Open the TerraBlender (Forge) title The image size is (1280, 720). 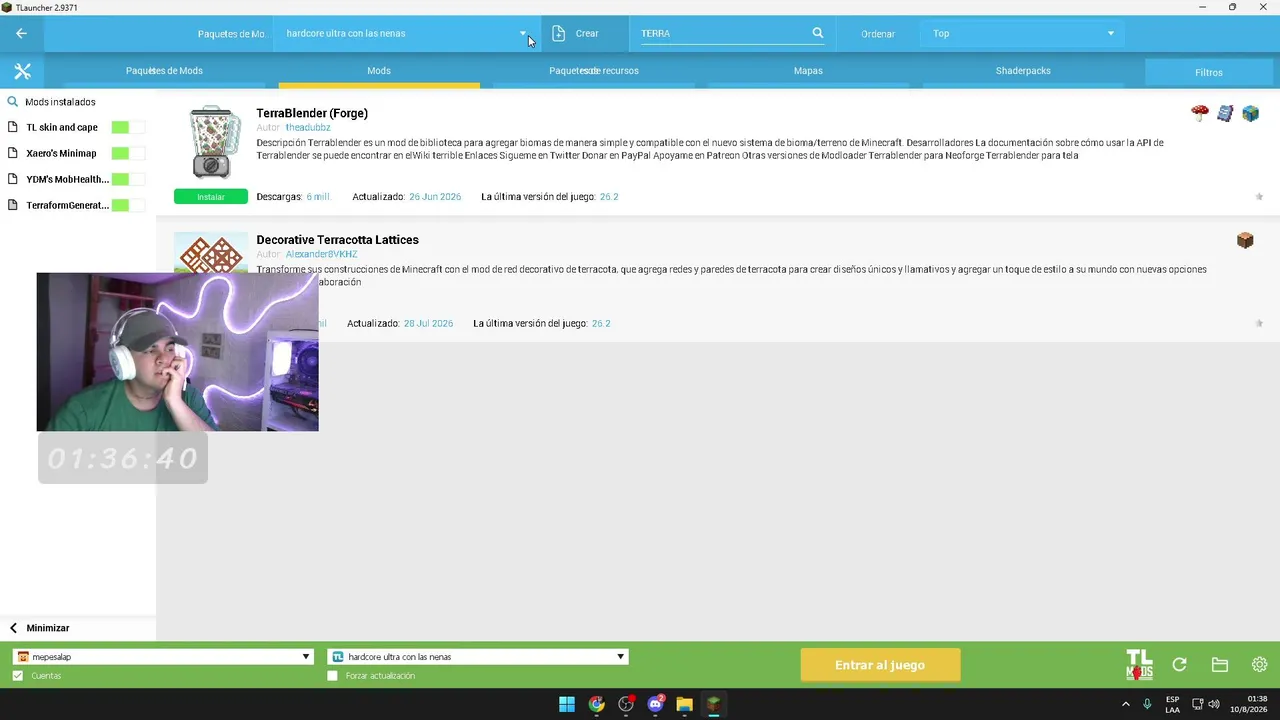coord(312,113)
